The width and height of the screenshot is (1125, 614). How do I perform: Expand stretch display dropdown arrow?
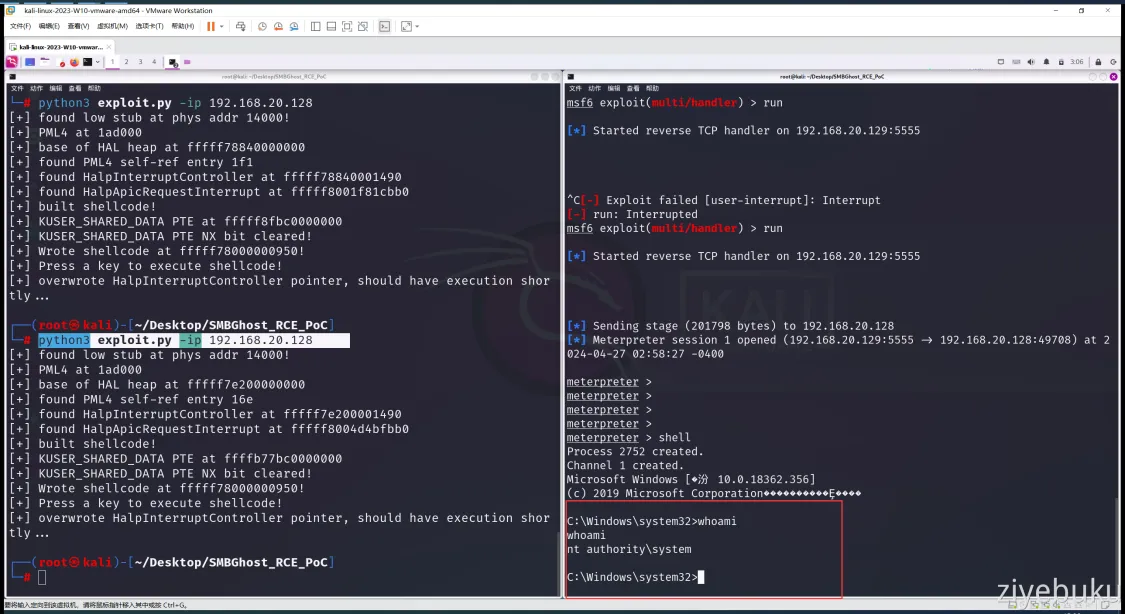click(x=417, y=27)
